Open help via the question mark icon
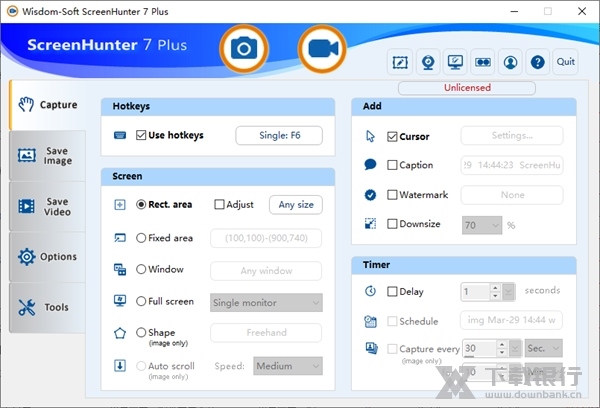The height and width of the screenshot is (408, 600). [538, 61]
